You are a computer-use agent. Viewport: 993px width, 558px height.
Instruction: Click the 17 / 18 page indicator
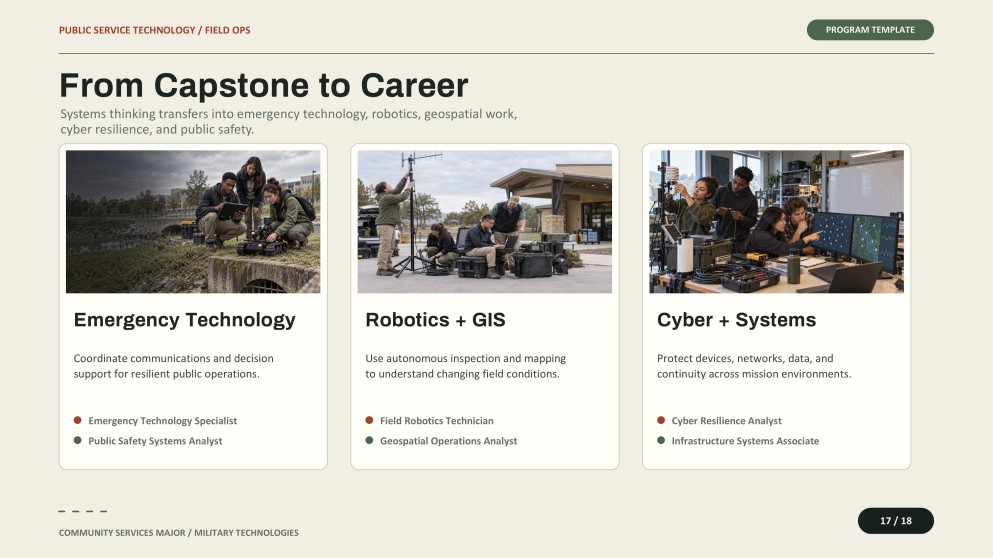point(895,521)
